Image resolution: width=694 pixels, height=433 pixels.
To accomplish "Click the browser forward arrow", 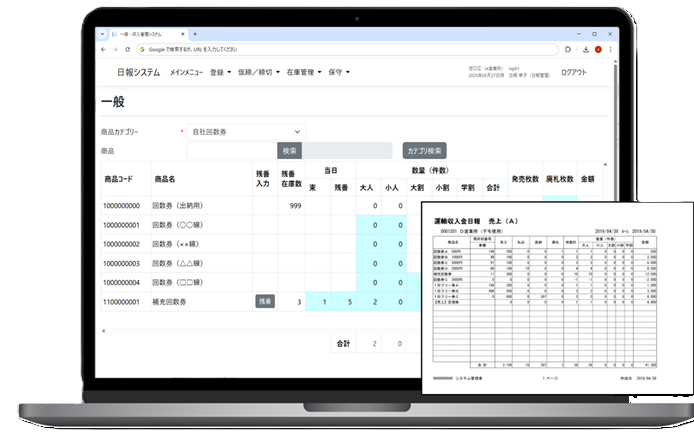I will pos(115,50).
